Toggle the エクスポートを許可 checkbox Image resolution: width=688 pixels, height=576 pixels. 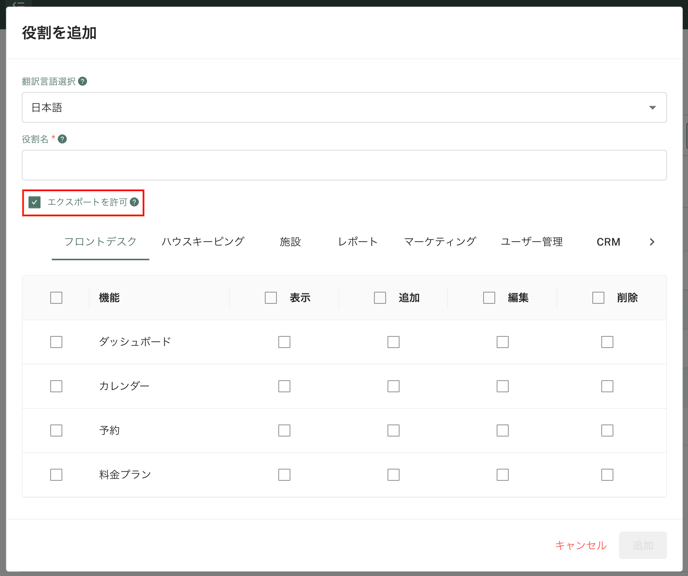[34, 202]
